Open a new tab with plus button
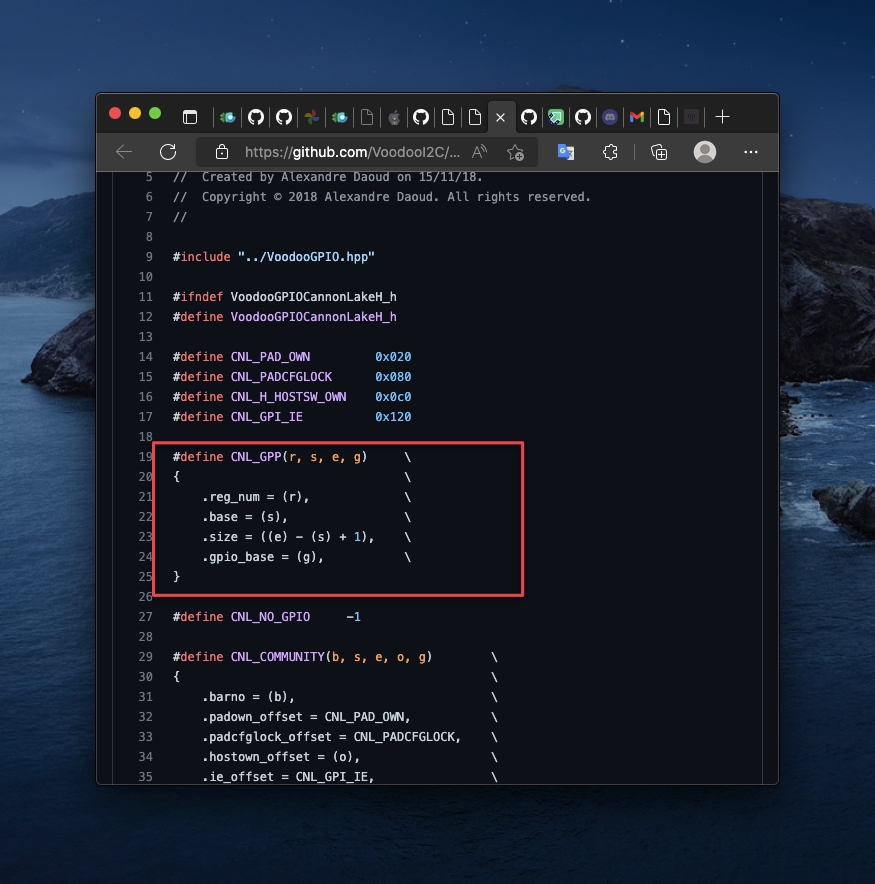The height and width of the screenshot is (884, 875). click(x=722, y=117)
